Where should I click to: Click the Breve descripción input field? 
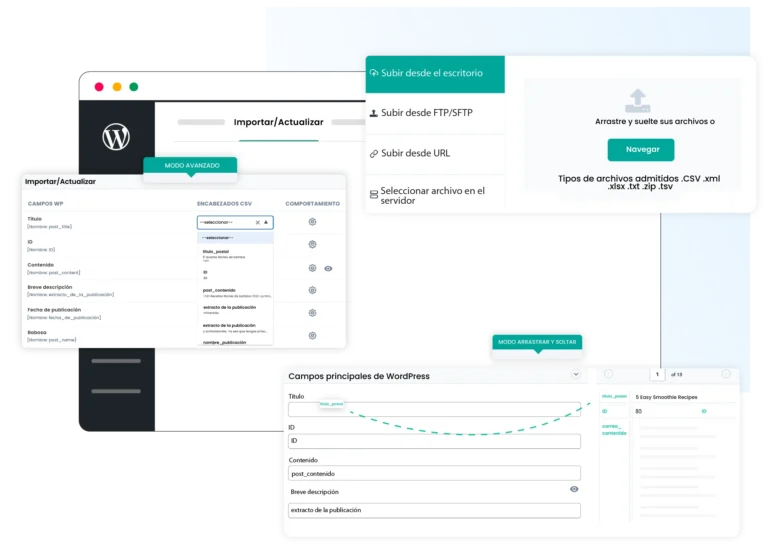434,510
